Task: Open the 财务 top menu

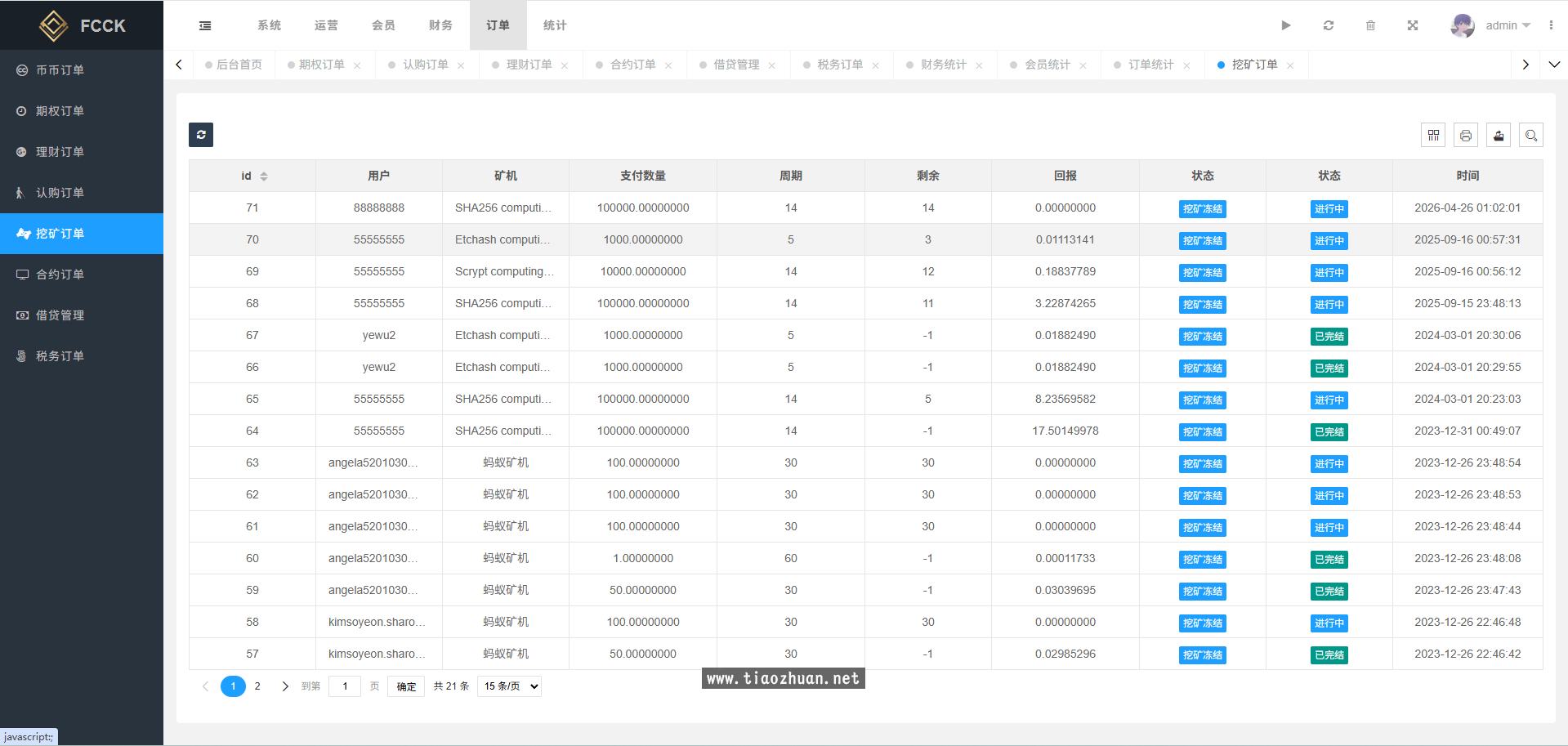Action: [440, 25]
